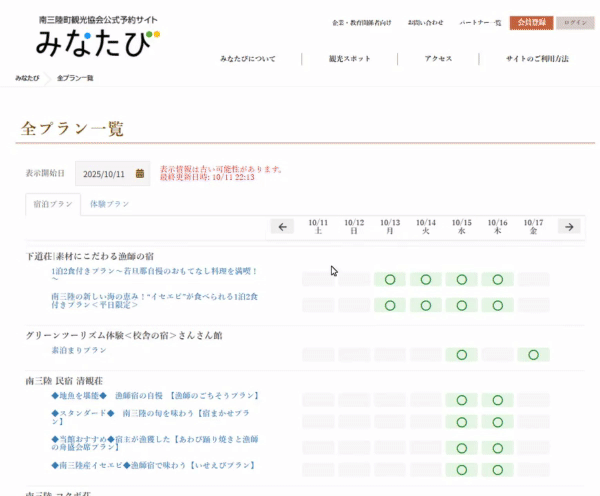Open イセエビが食べられる1泊2食付きプラン link

point(155,301)
